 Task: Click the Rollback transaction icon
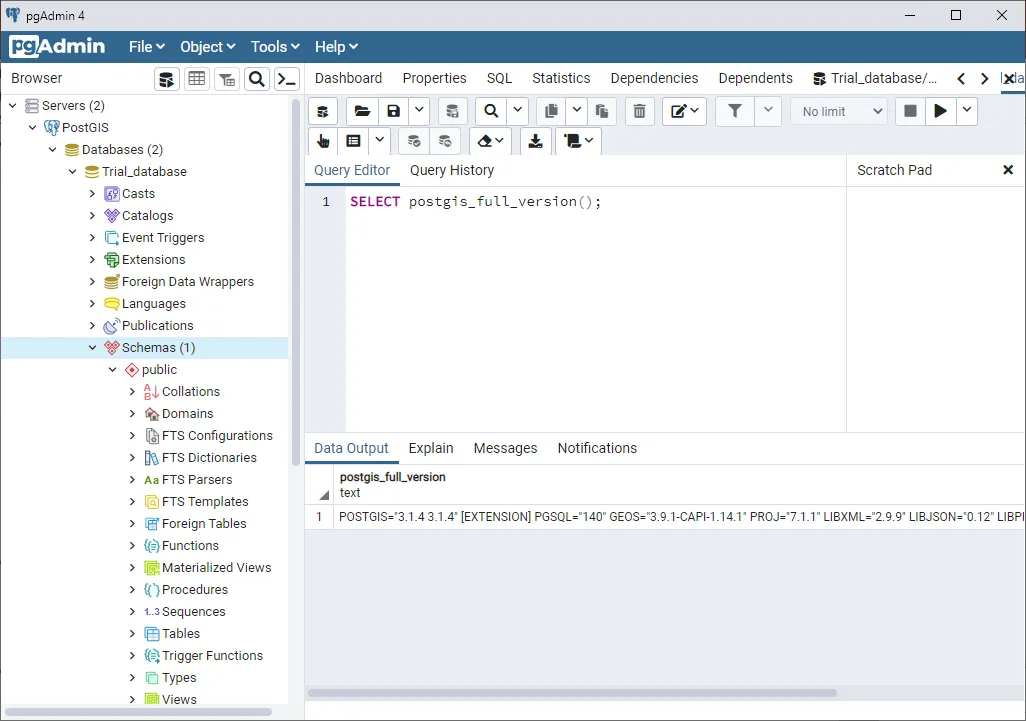tap(445, 141)
